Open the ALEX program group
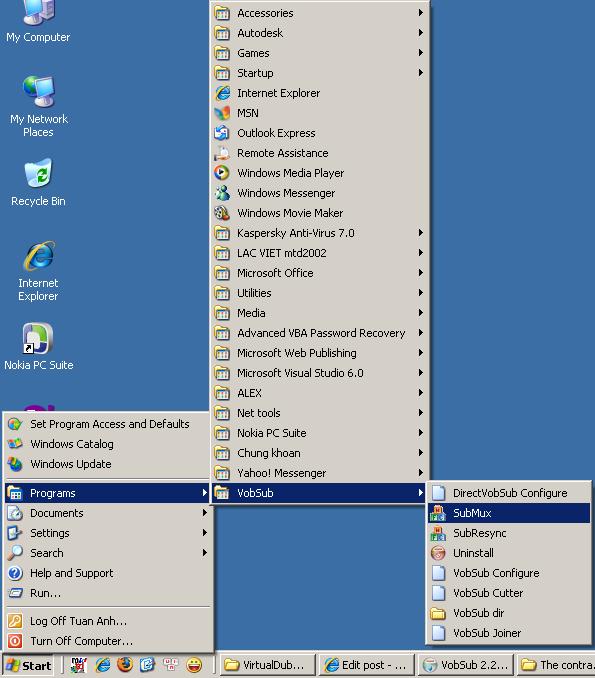Viewport: 595px width, 678px height. (320, 393)
